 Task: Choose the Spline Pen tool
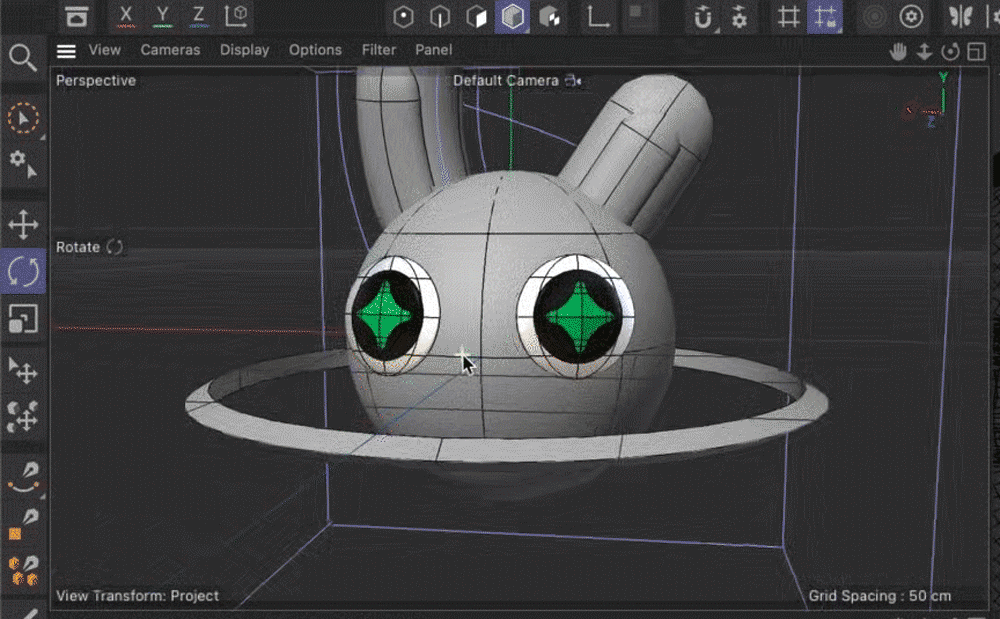coord(23,477)
